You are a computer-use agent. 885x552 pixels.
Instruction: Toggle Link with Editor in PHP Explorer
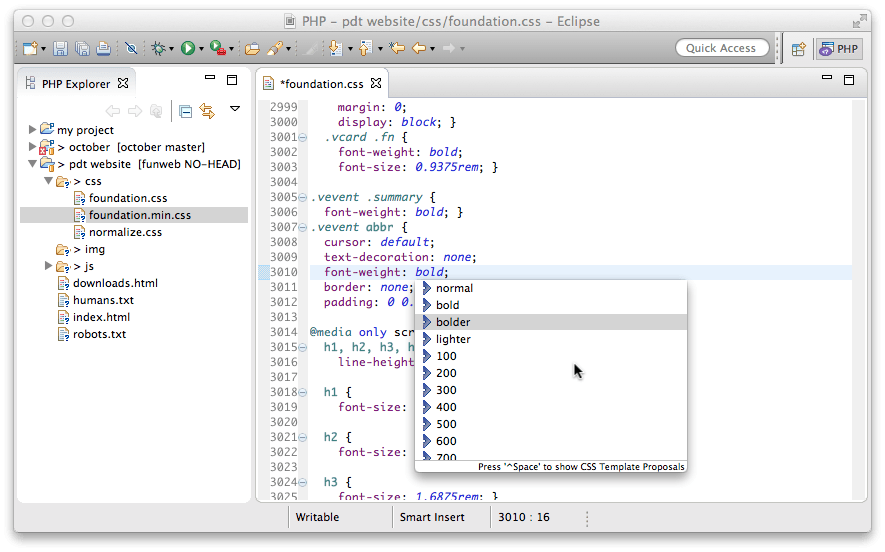click(207, 111)
